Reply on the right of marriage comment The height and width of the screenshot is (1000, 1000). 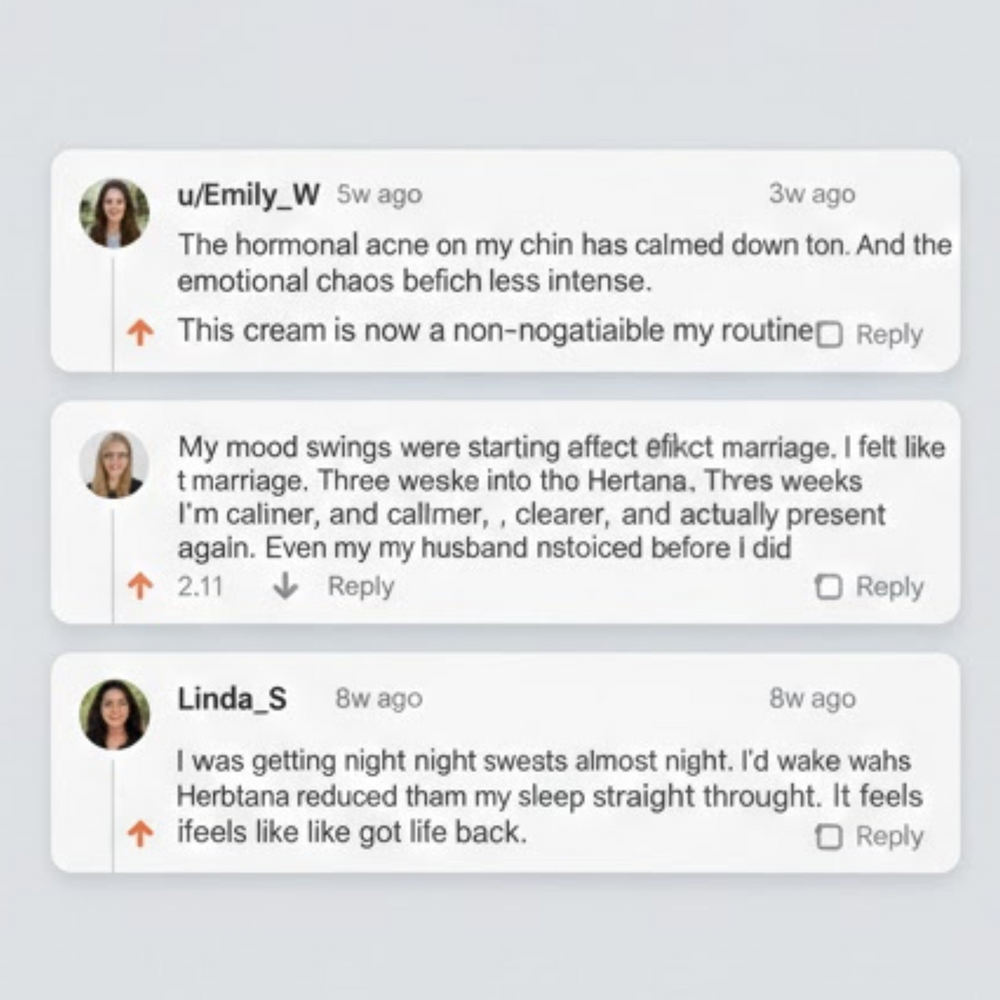[x=889, y=587]
